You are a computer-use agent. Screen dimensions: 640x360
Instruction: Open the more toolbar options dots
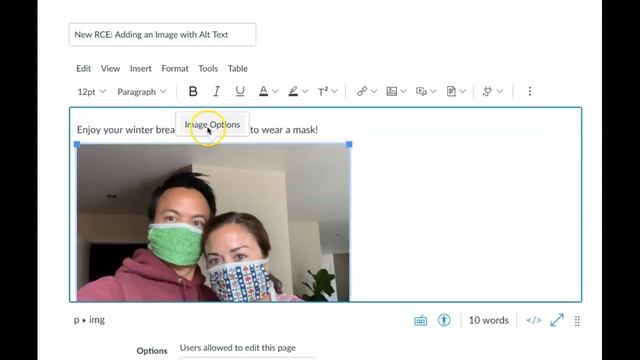pos(529,91)
